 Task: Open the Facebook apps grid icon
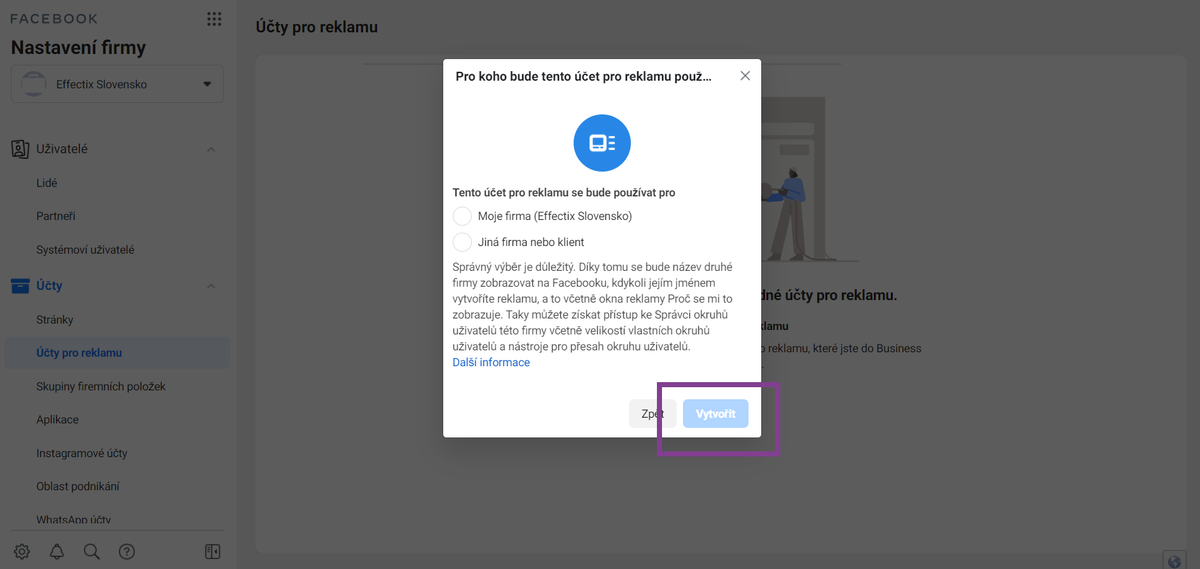coord(214,19)
